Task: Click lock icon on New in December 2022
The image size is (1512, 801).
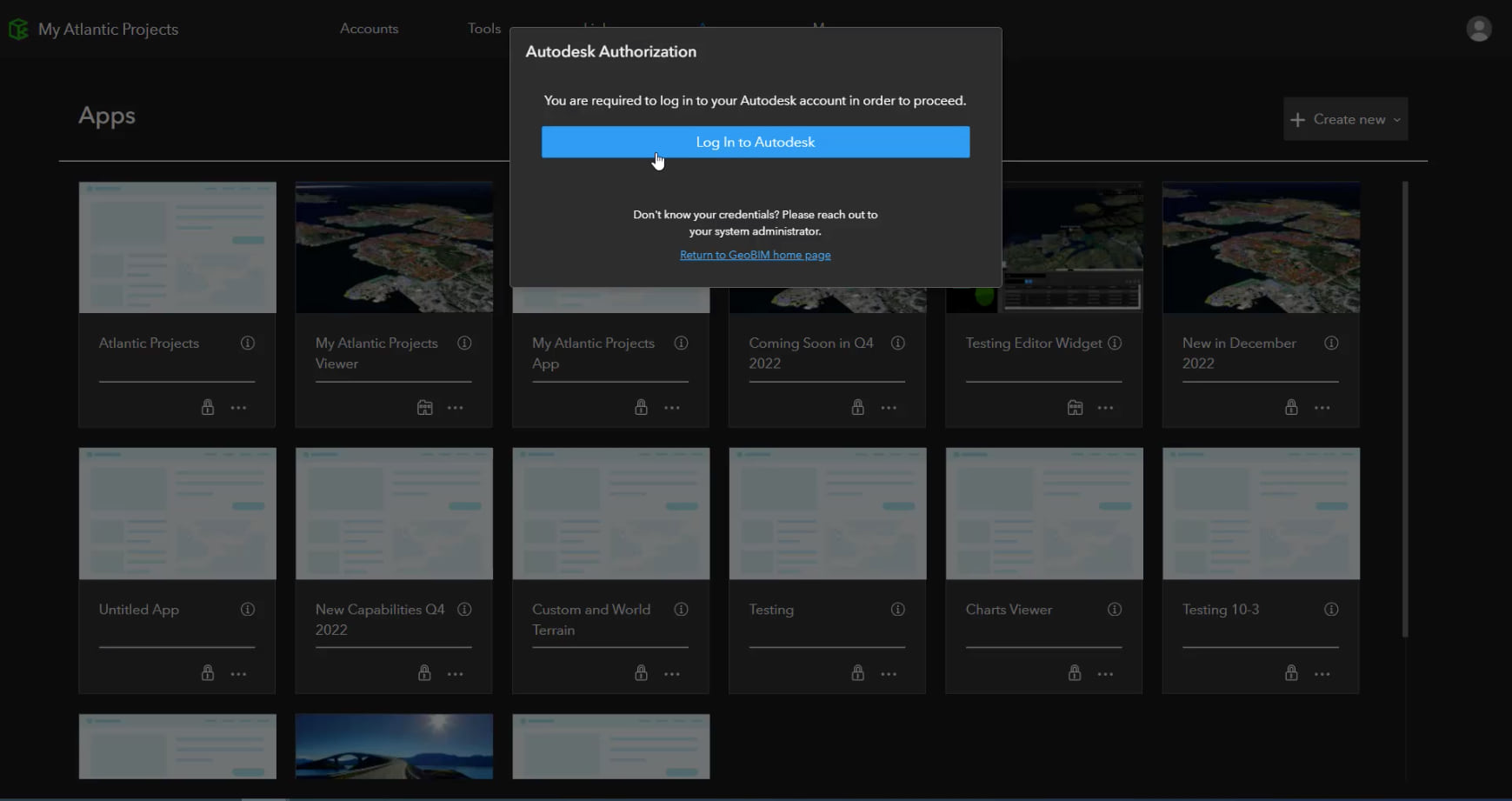Action: (x=1291, y=407)
